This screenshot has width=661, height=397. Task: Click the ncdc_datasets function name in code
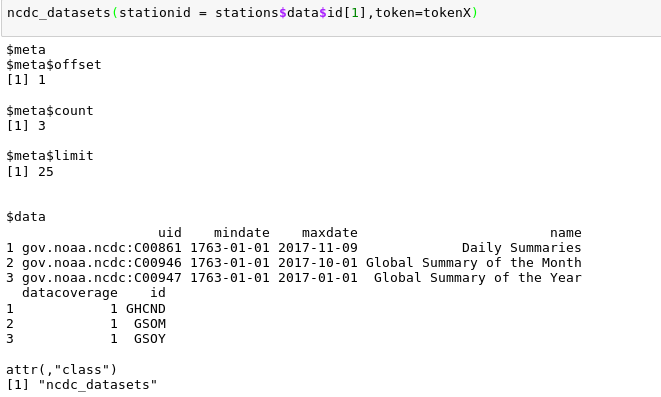pos(59,13)
